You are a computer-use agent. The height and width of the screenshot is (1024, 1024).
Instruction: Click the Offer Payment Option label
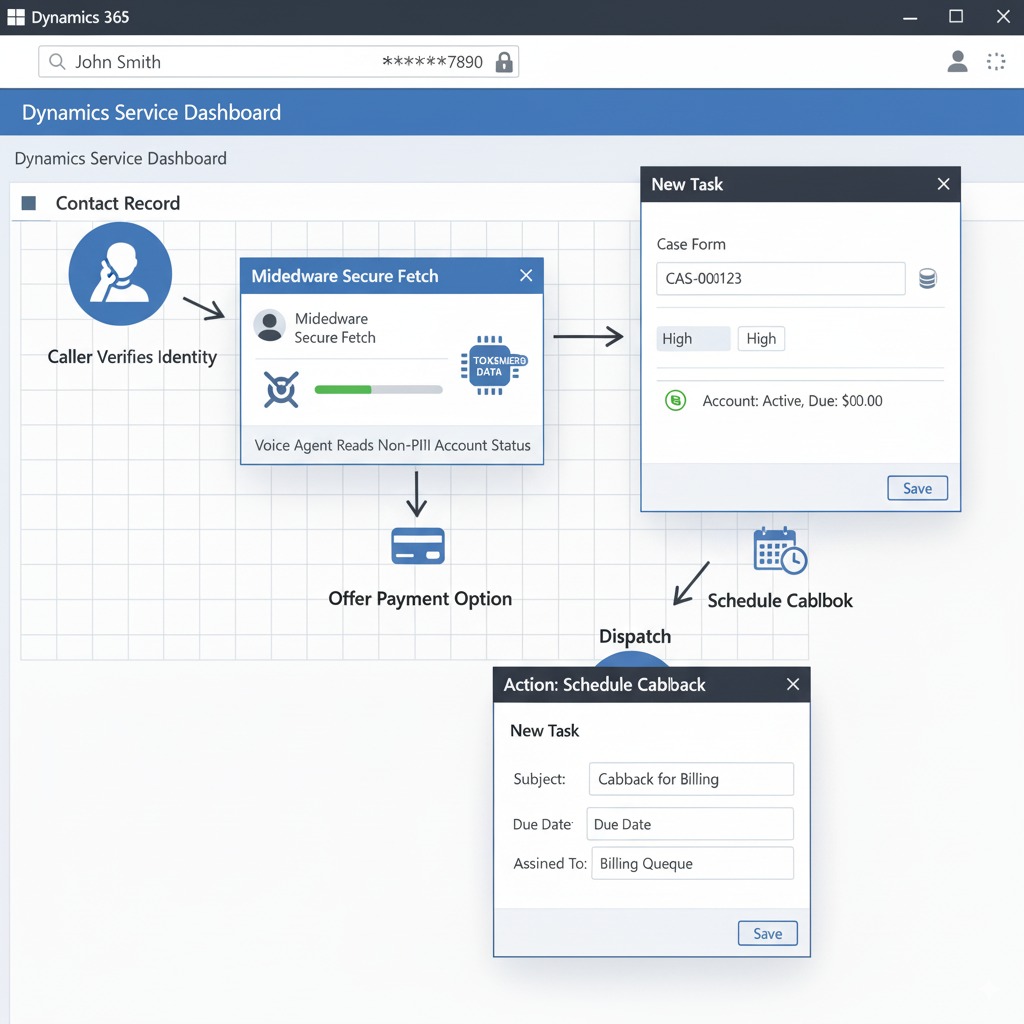coord(420,599)
